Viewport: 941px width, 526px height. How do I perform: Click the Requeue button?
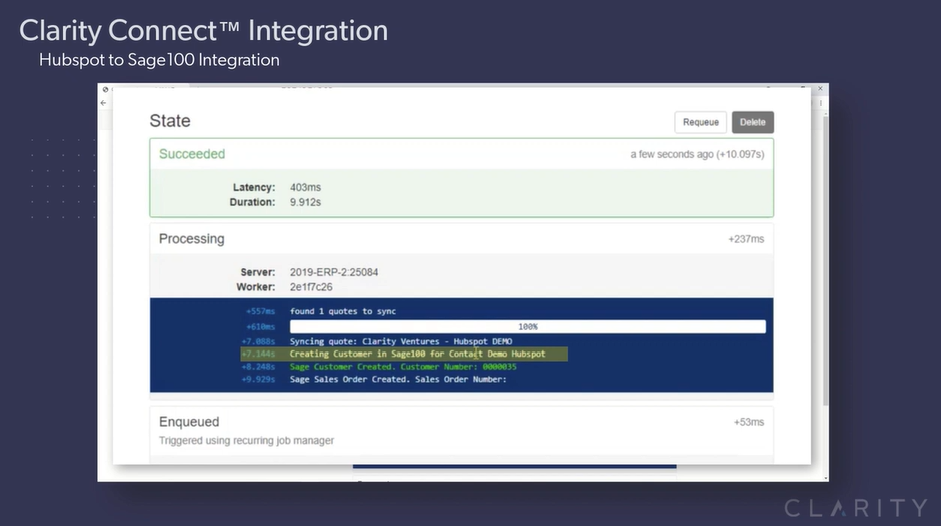pyautogui.click(x=700, y=122)
